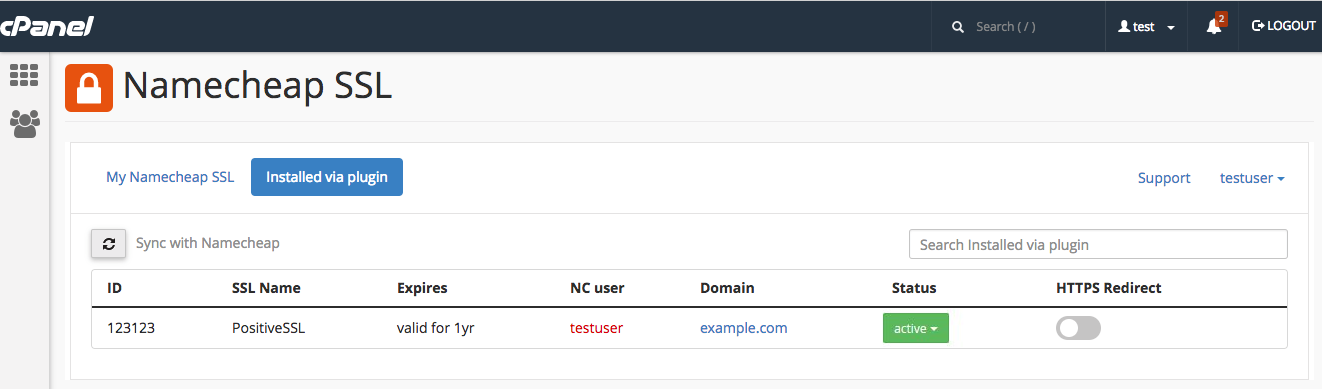Open the Support link
The image size is (1322, 389).
(1164, 178)
